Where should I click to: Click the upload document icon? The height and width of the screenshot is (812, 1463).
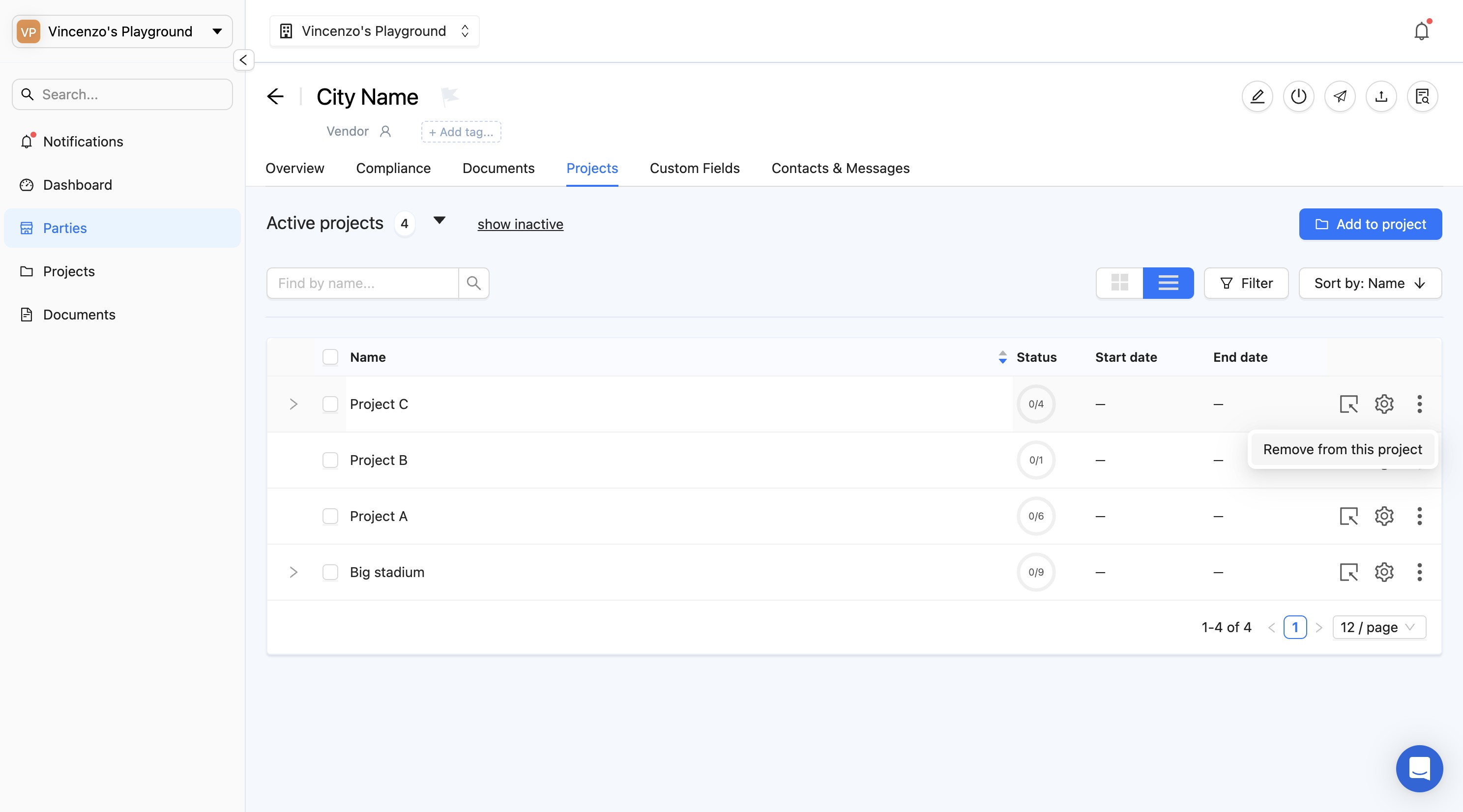[x=1380, y=96]
